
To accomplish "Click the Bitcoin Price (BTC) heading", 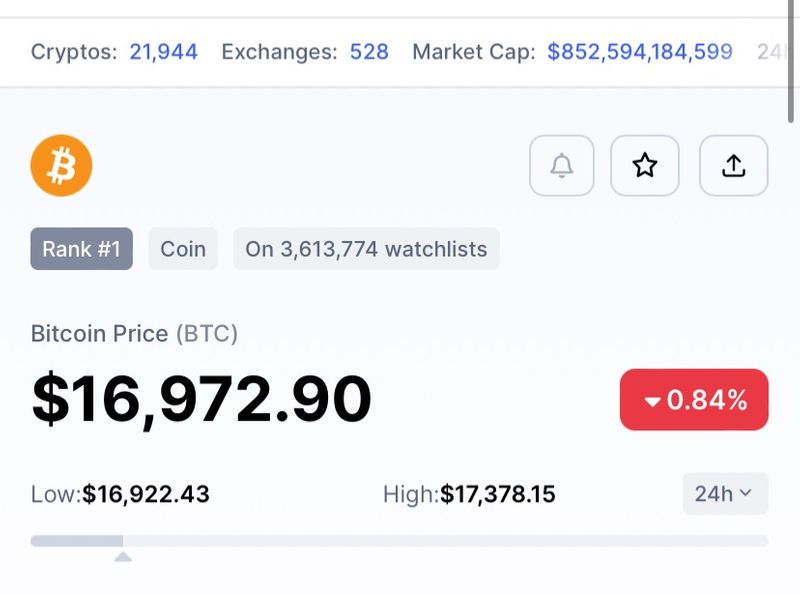I will [134, 334].
